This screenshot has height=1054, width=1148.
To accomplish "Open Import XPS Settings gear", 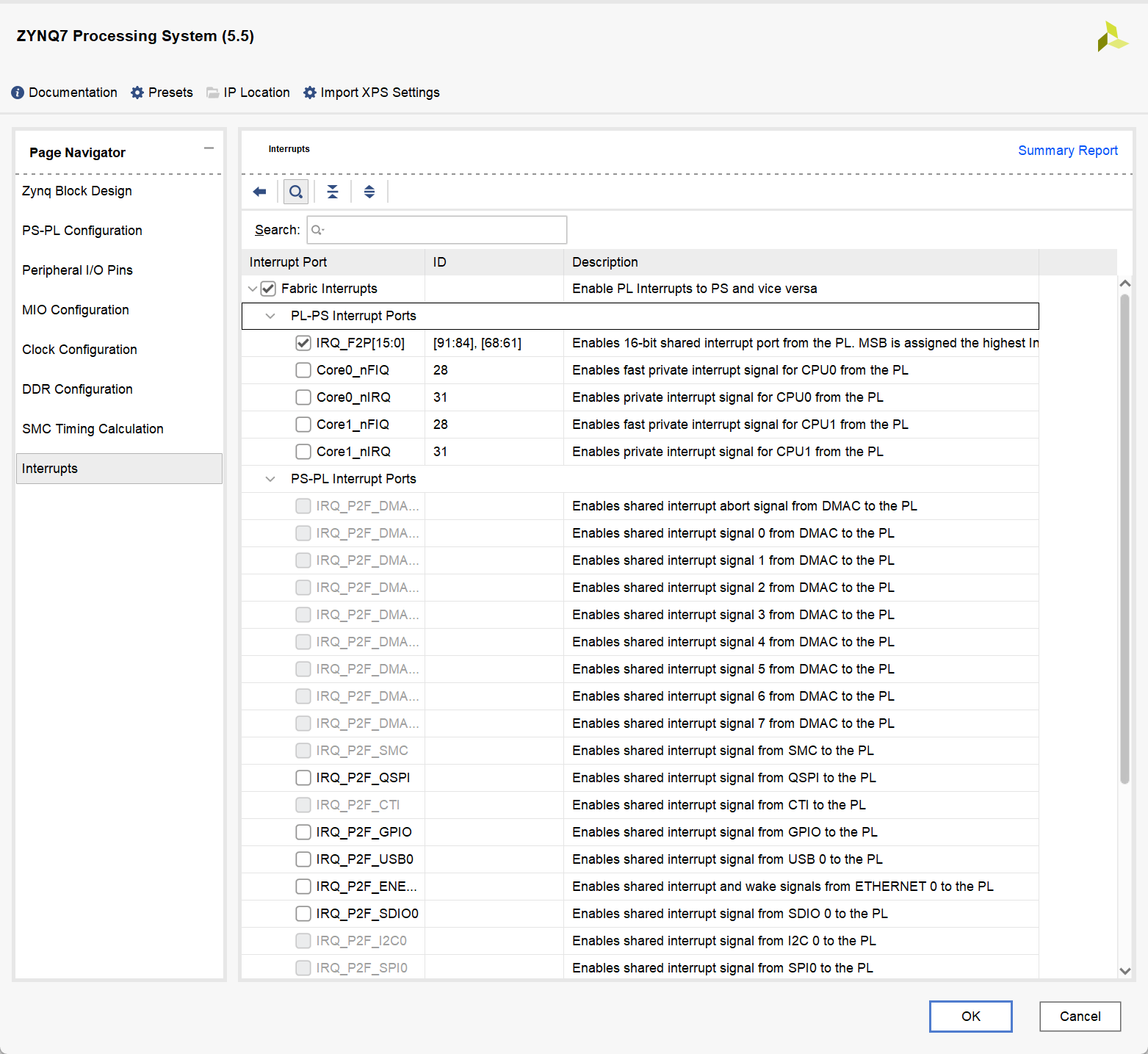I will coord(310,93).
